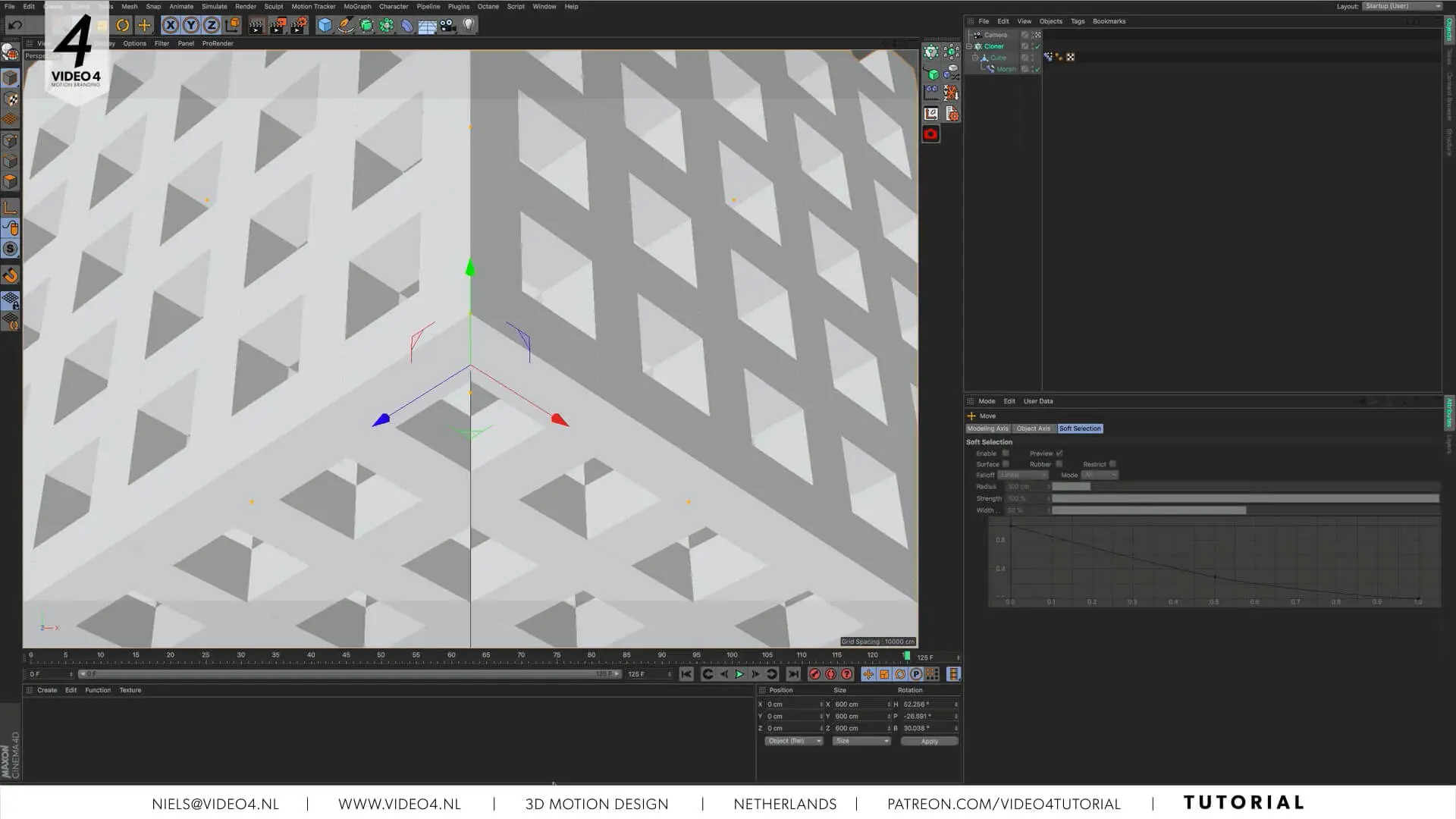Screen dimensions: 1456x819
Task: Click the green Subdivision Surface generator icon
Action: click(366, 25)
